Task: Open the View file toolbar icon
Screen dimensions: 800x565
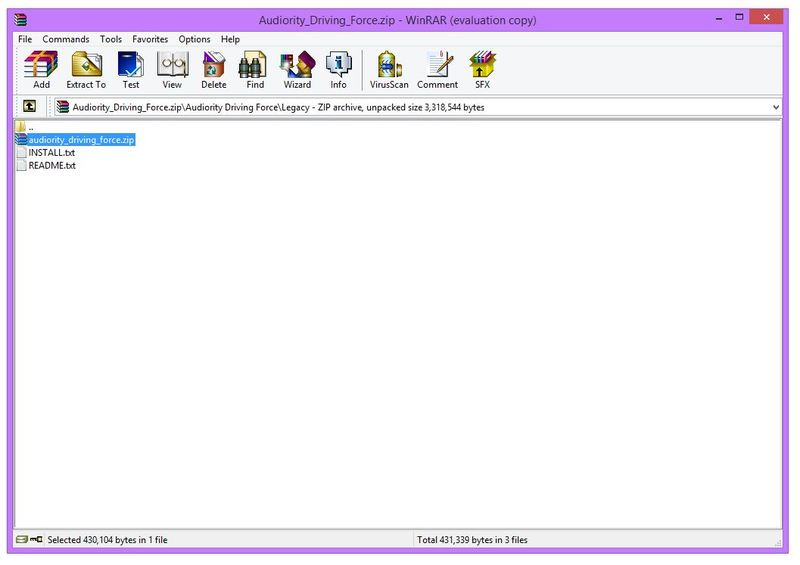Action: (x=172, y=69)
